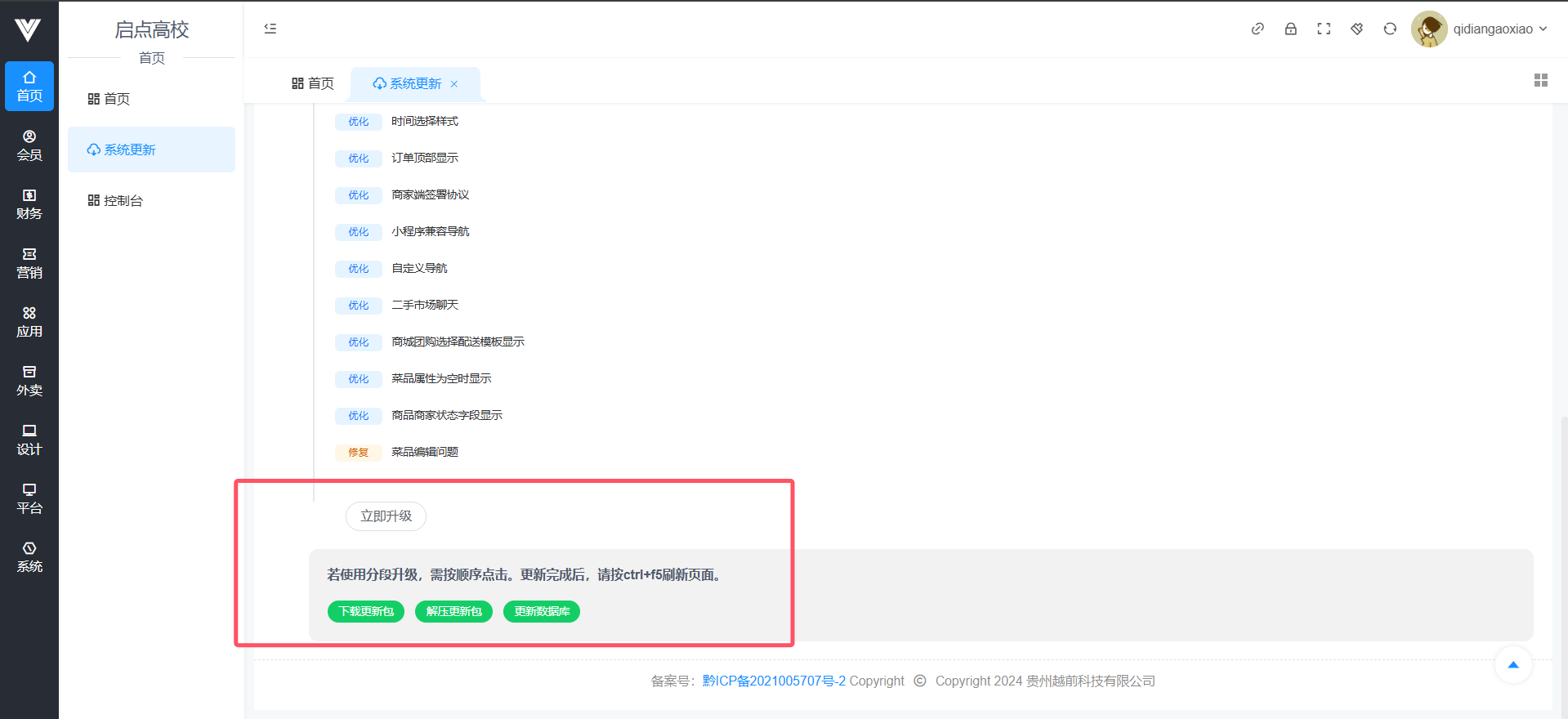Click the refresh icon in header
The height and width of the screenshot is (719, 1568).
[1390, 29]
